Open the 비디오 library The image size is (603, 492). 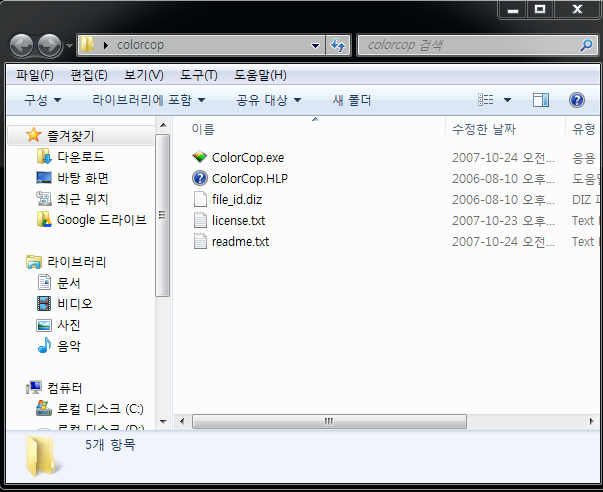pos(75,304)
